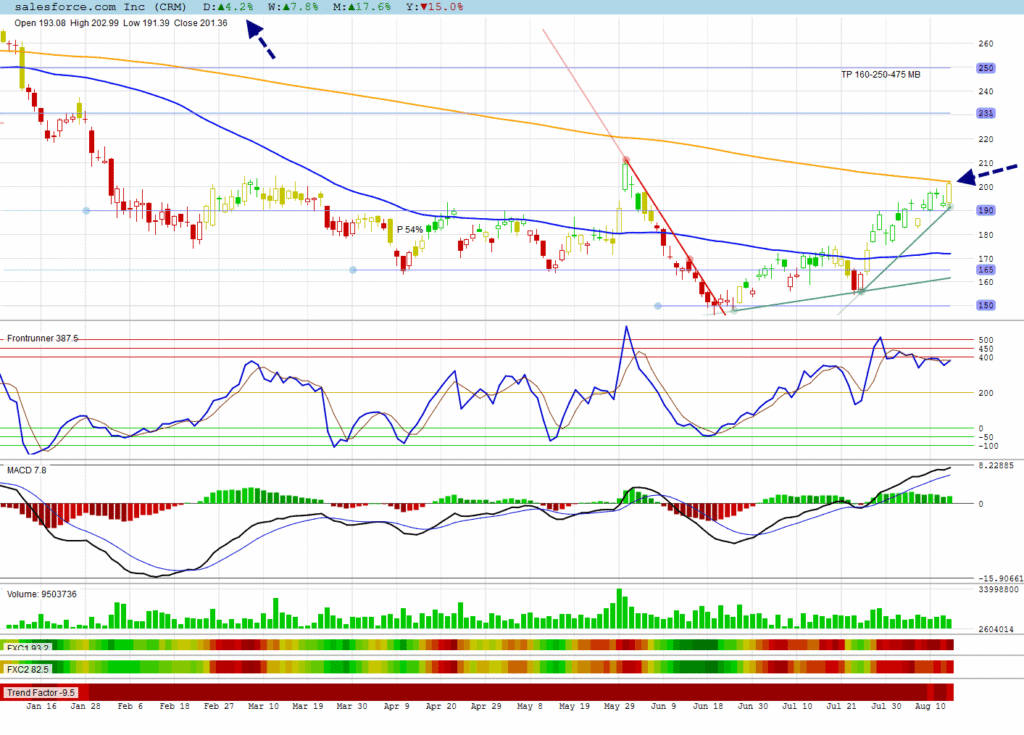The width and height of the screenshot is (1024, 735).
Task: Click the 'Jul 21' date label
Action: click(x=840, y=706)
